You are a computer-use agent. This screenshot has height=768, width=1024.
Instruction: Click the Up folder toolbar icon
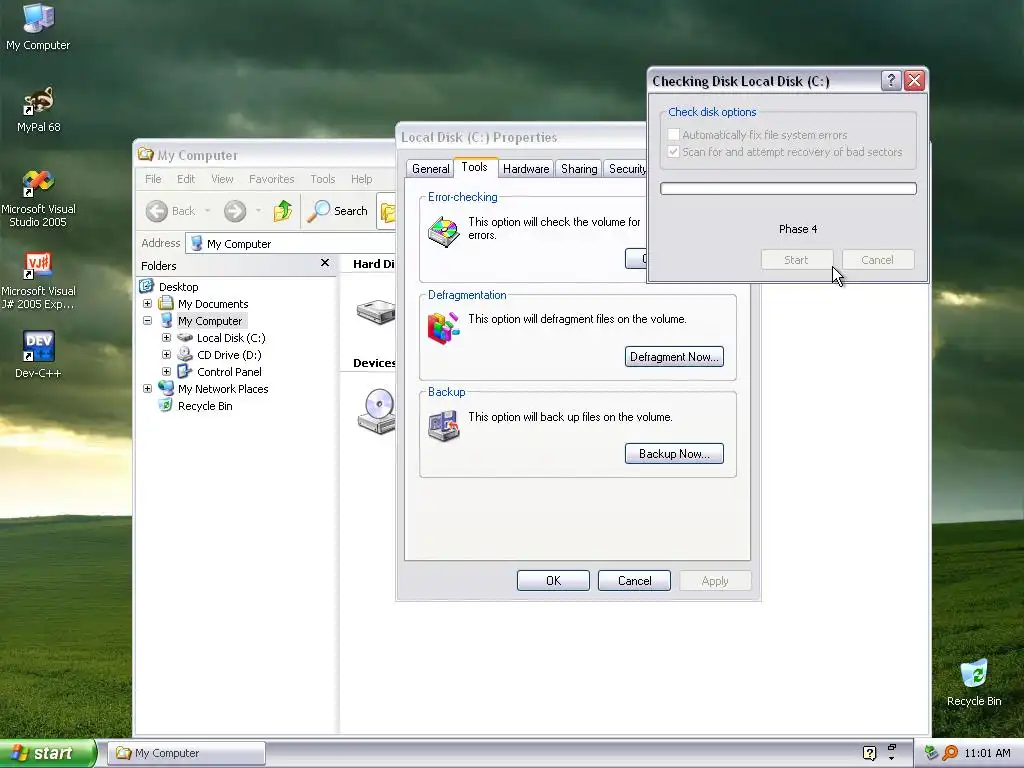[283, 211]
